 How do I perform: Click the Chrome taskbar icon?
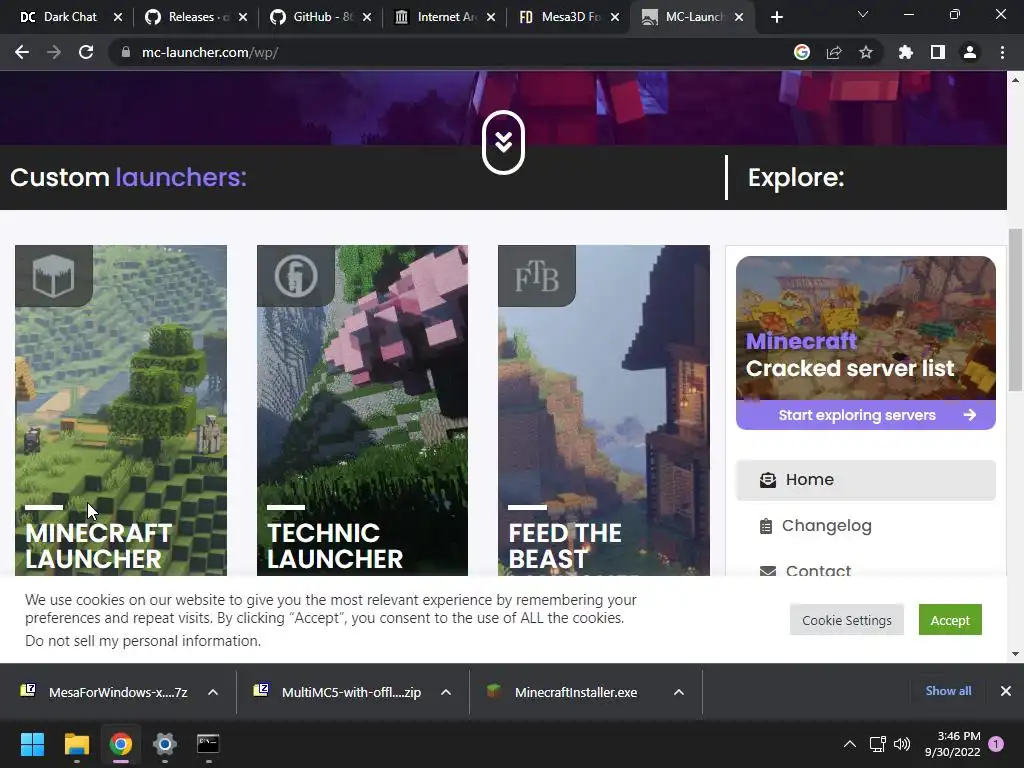(x=121, y=744)
